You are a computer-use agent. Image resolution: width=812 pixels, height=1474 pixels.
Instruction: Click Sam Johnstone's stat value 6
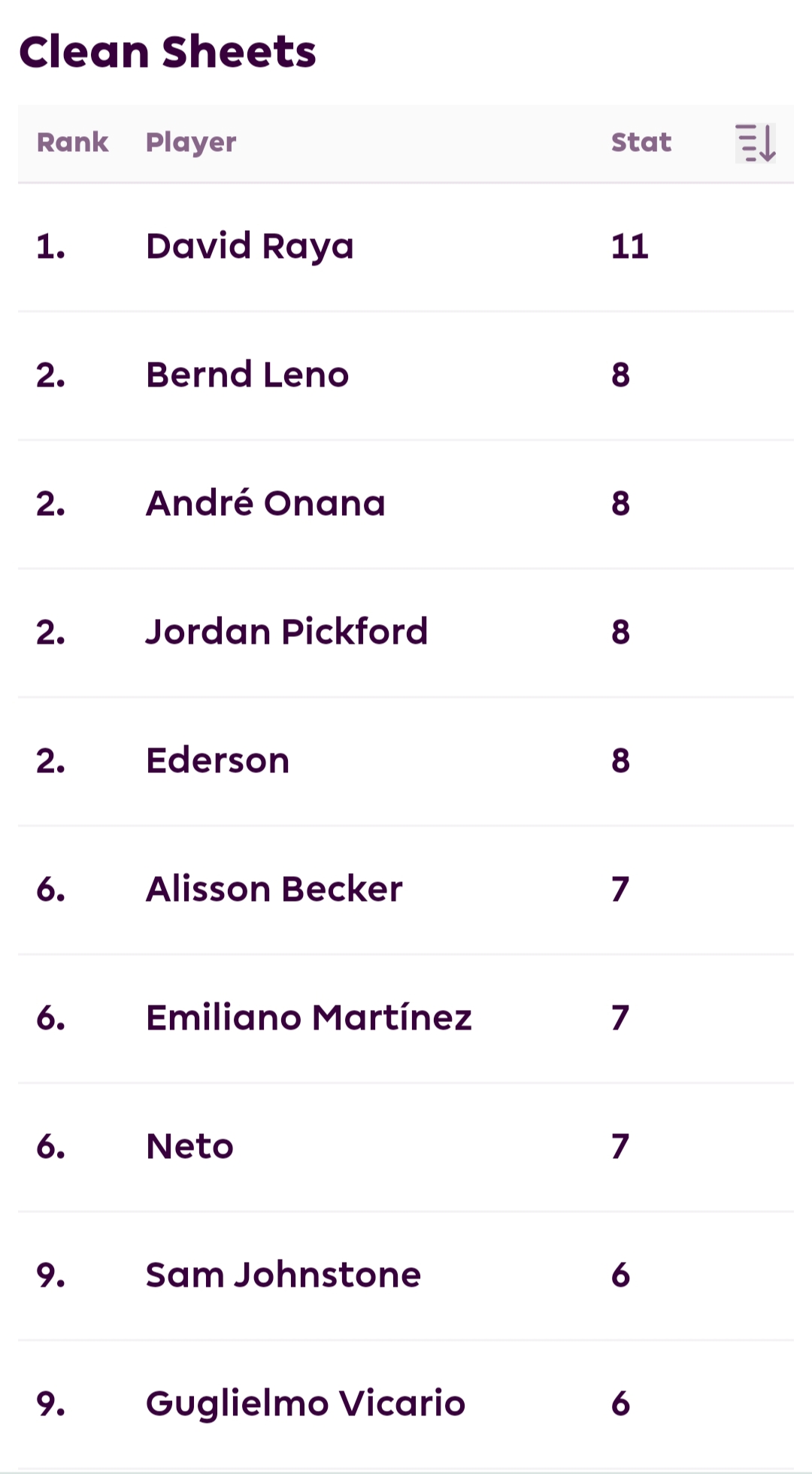point(620,1275)
